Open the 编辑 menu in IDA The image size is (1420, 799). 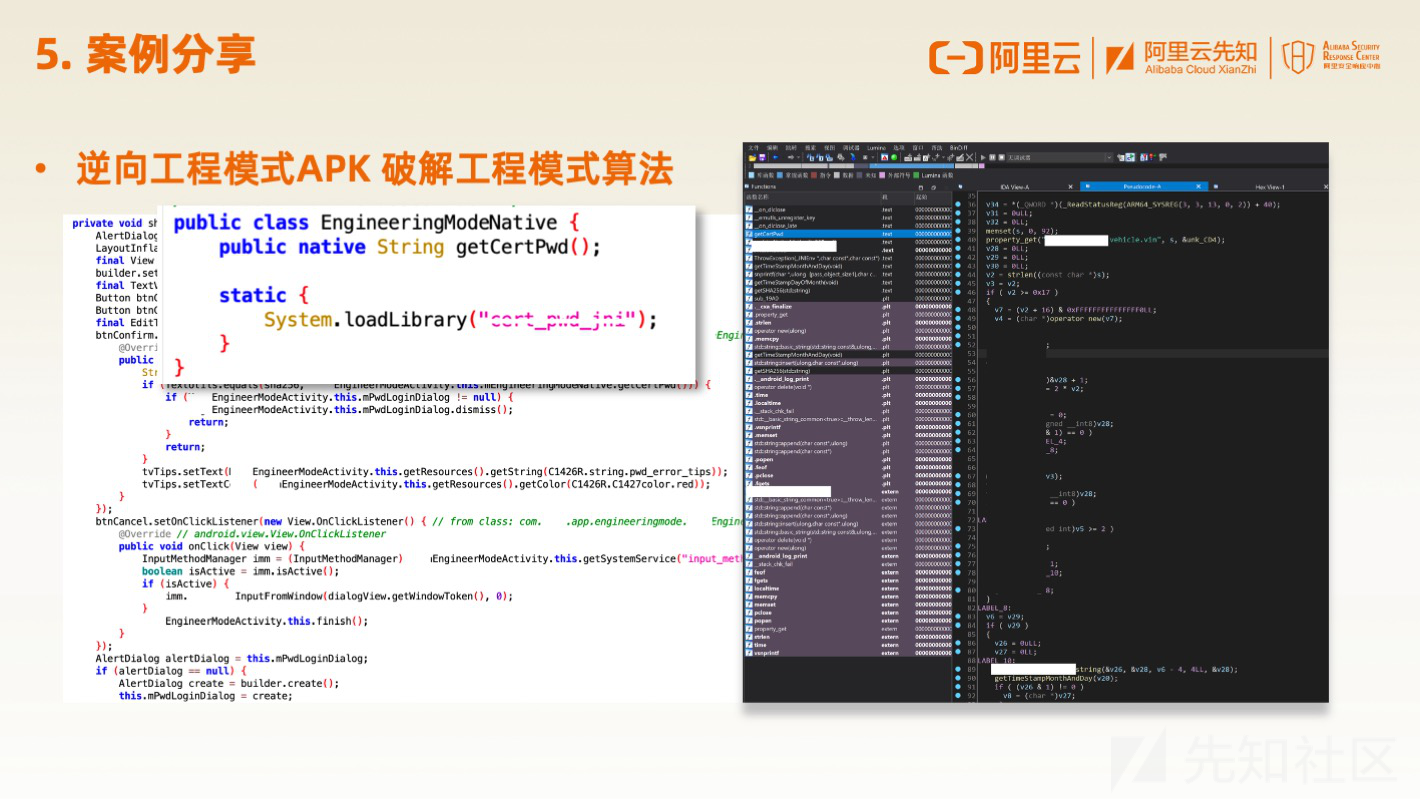772,147
